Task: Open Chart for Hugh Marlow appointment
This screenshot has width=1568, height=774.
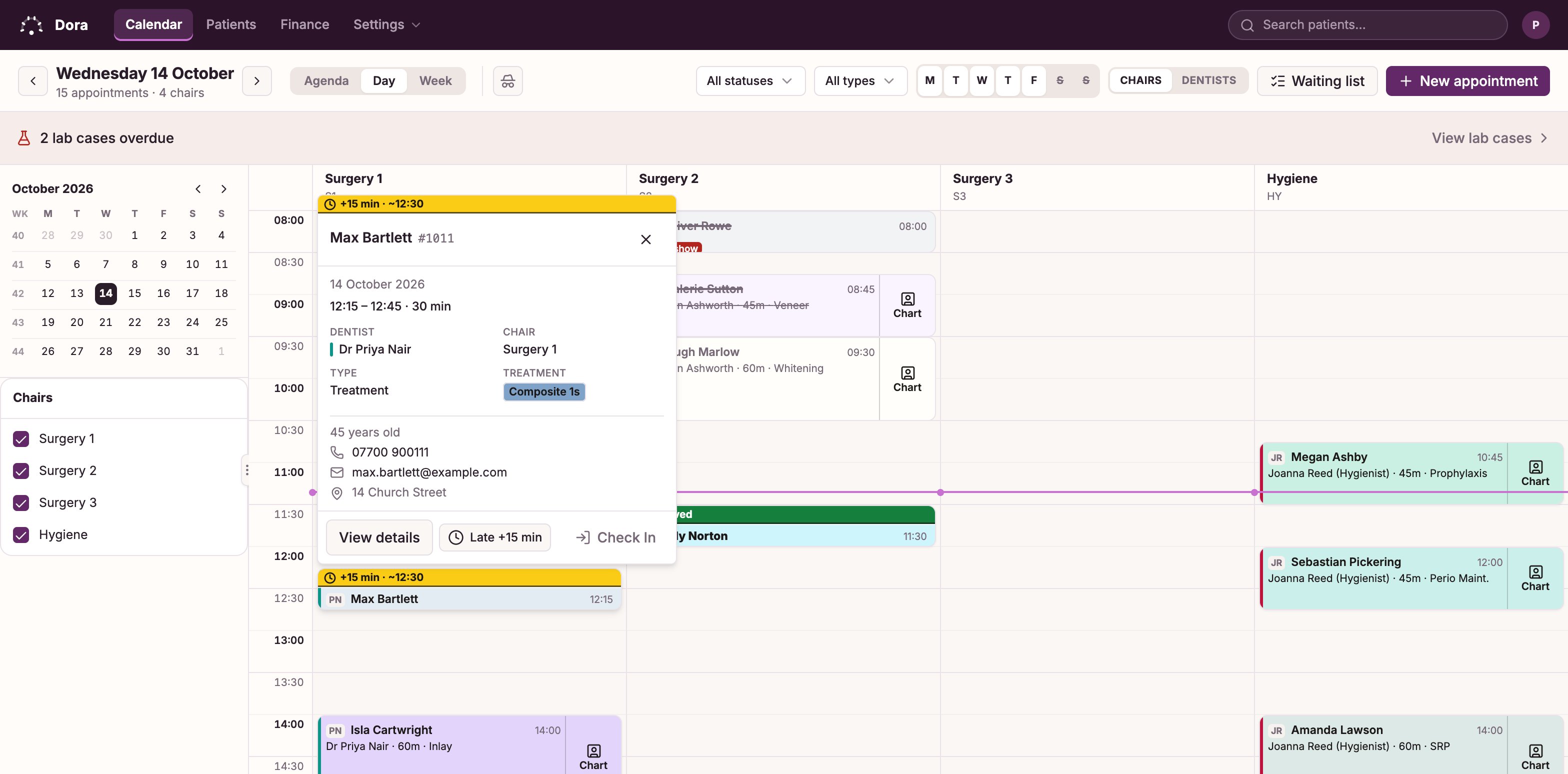Action: (907, 379)
